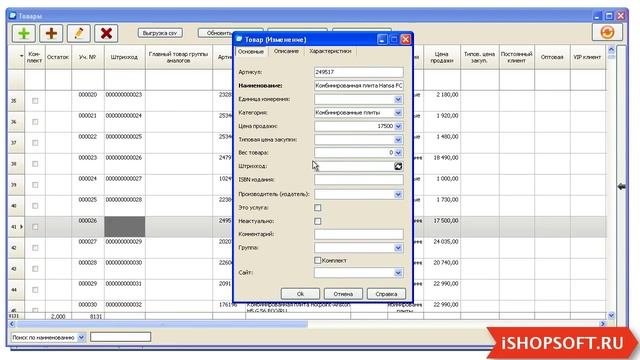The image size is (640, 360).
Task: Click the Выгрузка csv button
Action: [160, 33]
